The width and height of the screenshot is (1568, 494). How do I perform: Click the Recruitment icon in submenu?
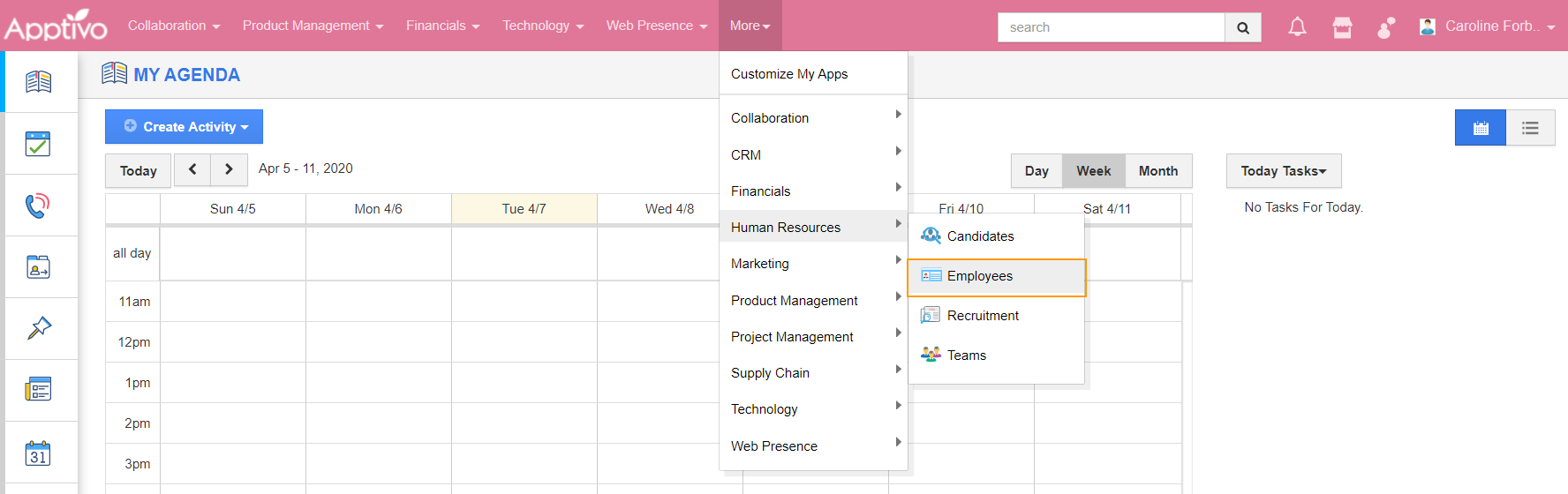(x=931, y=315)
